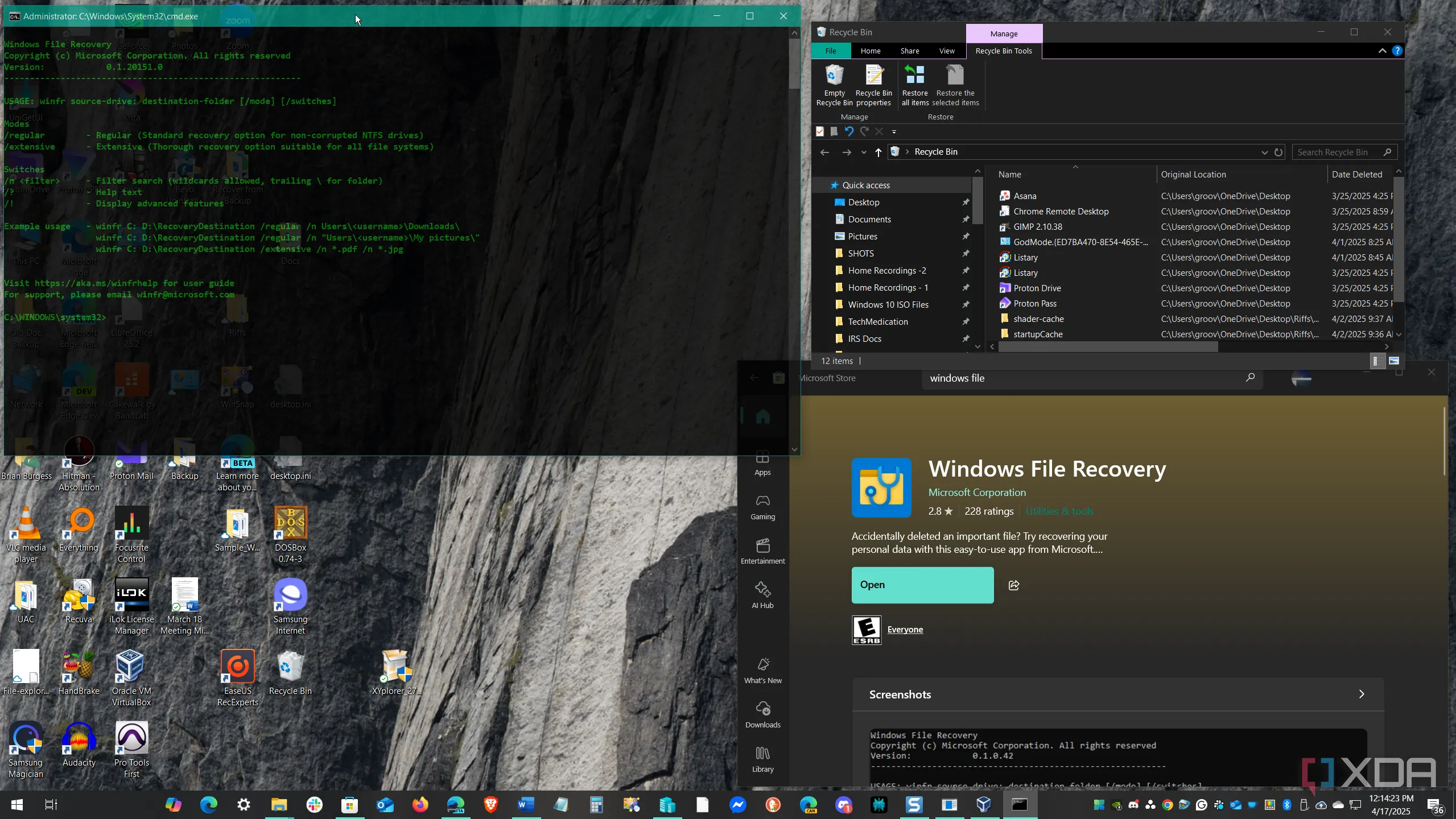Open the Bluetooth icon in the system tray
The width and height of the screenshot is (1456, 819).
pyautogui.click(x=1286, y=805)
